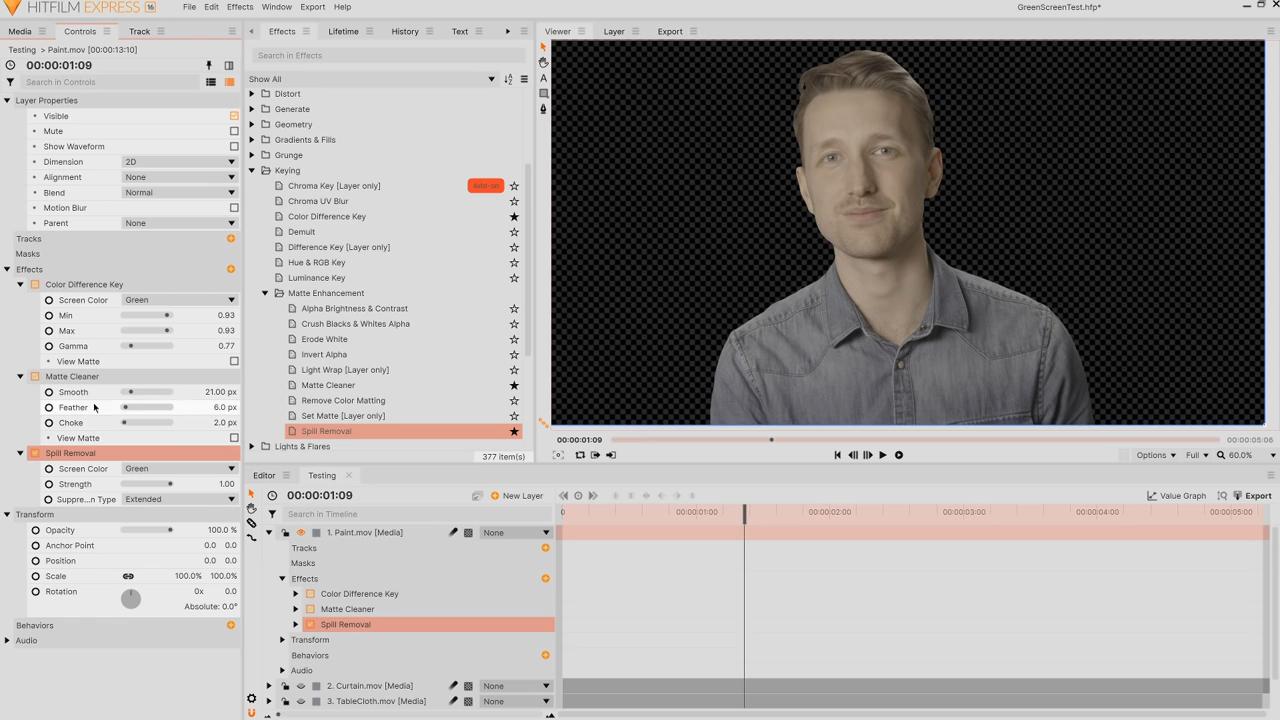
Task: Expand the Distort effects folder
Action: (x=252, y=94)
